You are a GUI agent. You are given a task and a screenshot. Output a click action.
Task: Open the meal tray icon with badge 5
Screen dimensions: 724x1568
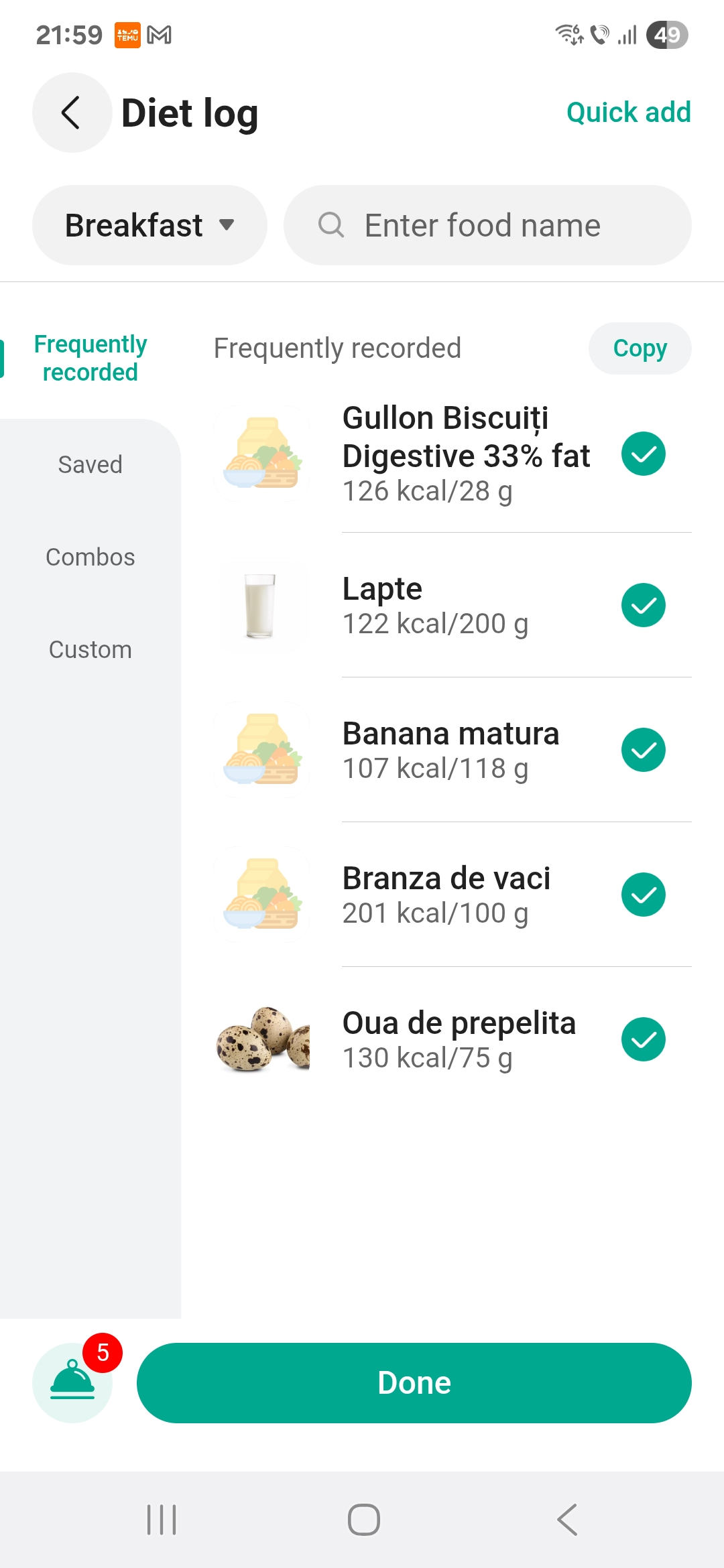click(x=72, y=1382)
